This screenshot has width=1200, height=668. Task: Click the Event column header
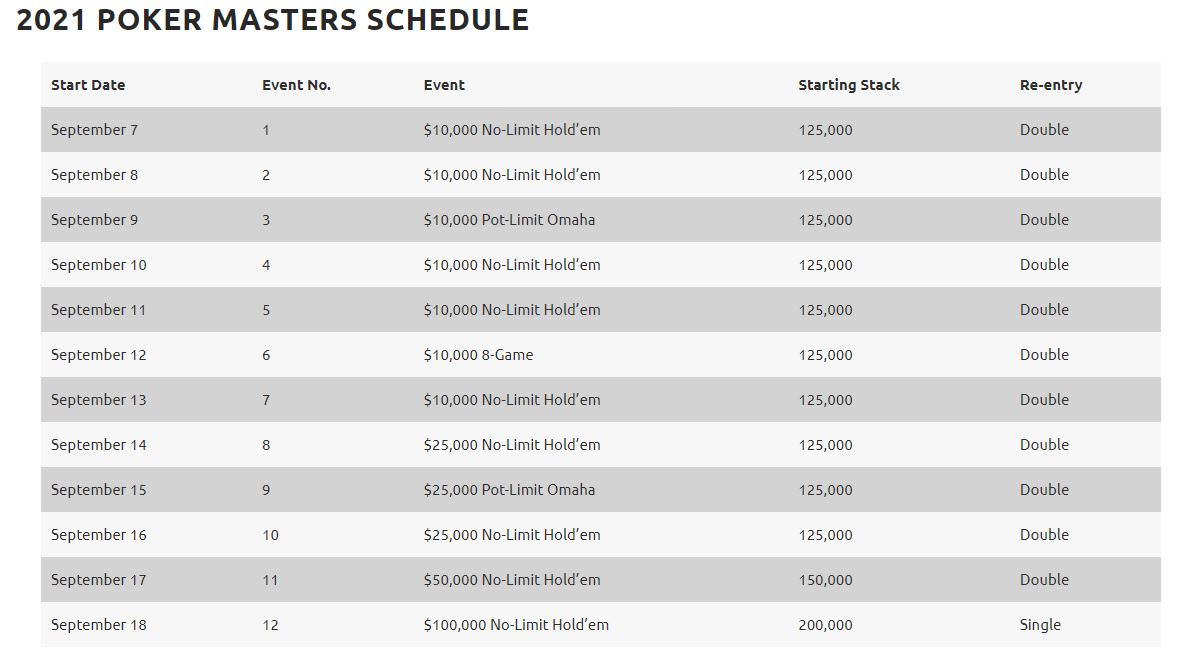click(x=444, y=85)
